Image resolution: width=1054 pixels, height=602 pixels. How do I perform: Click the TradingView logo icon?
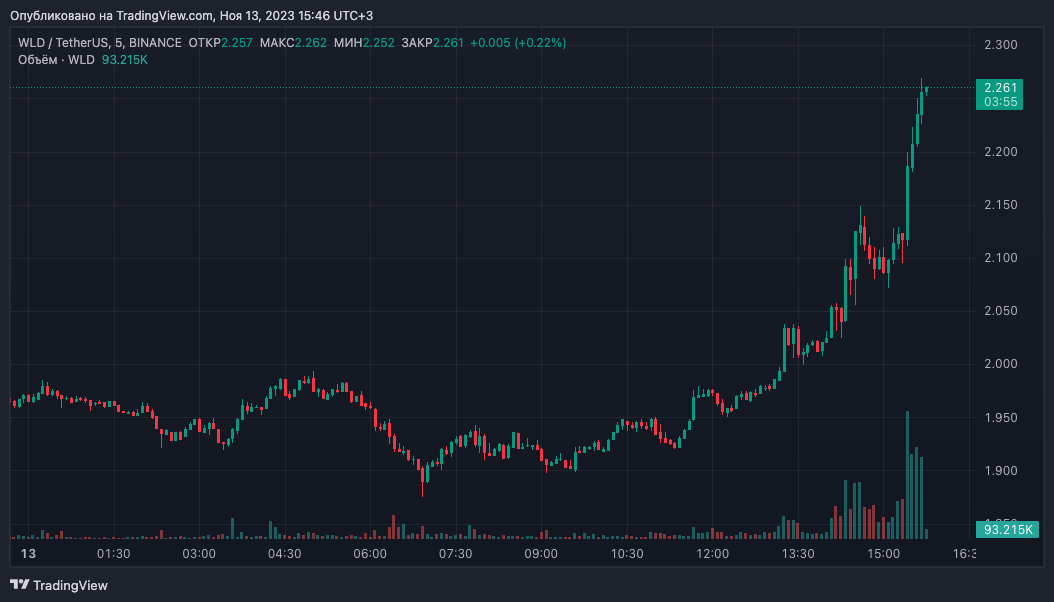[x=19, y=585]
